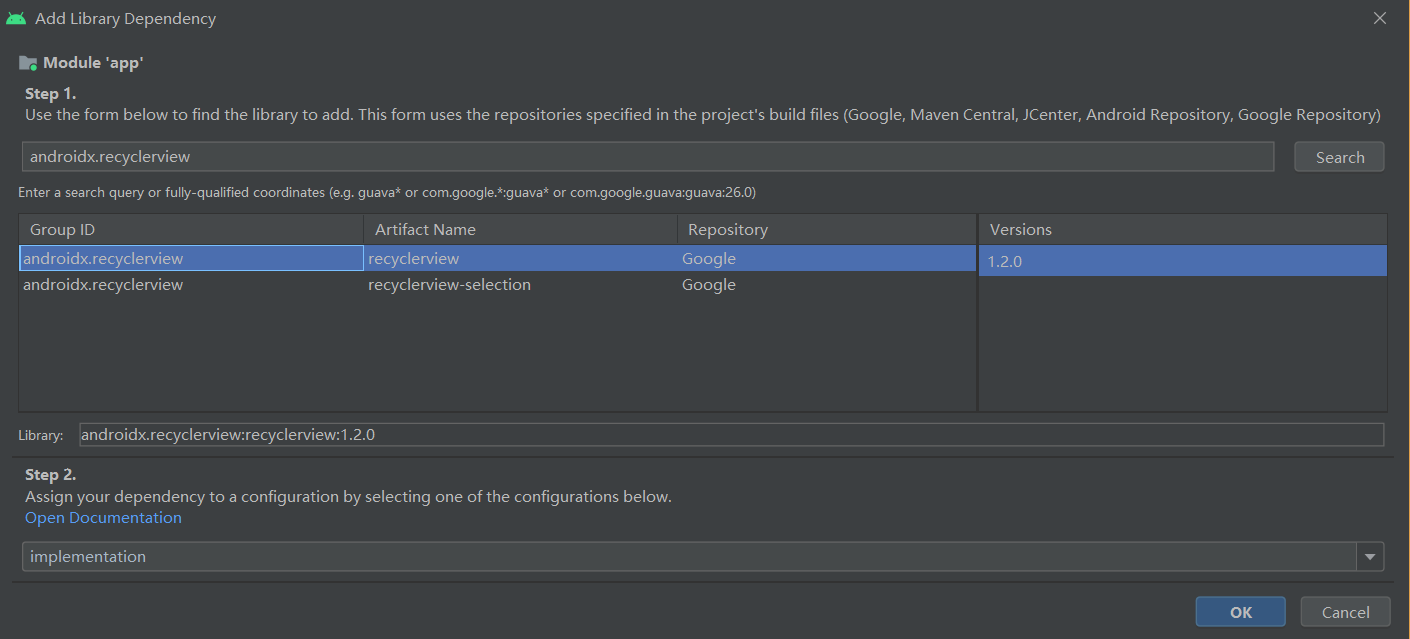Click the configuration dropdown arrow
This screenshot has height=639, width=1410.
1370,557
